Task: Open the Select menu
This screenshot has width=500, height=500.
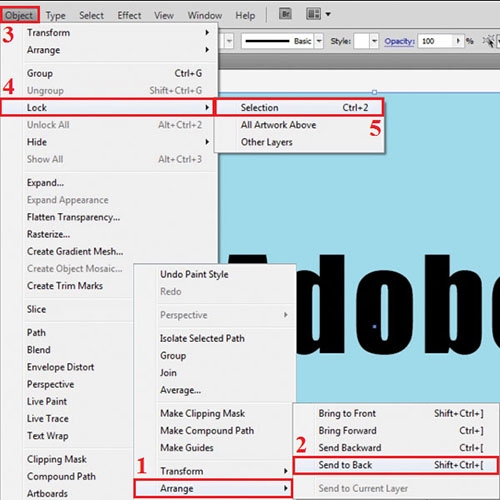Action: point(91,15)
